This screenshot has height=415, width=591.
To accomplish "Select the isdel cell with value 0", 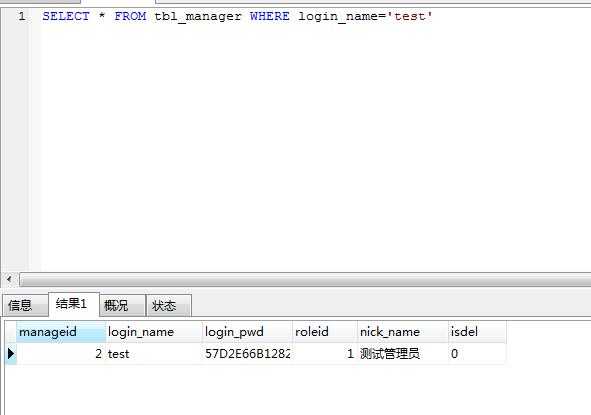I will [477, 354].
